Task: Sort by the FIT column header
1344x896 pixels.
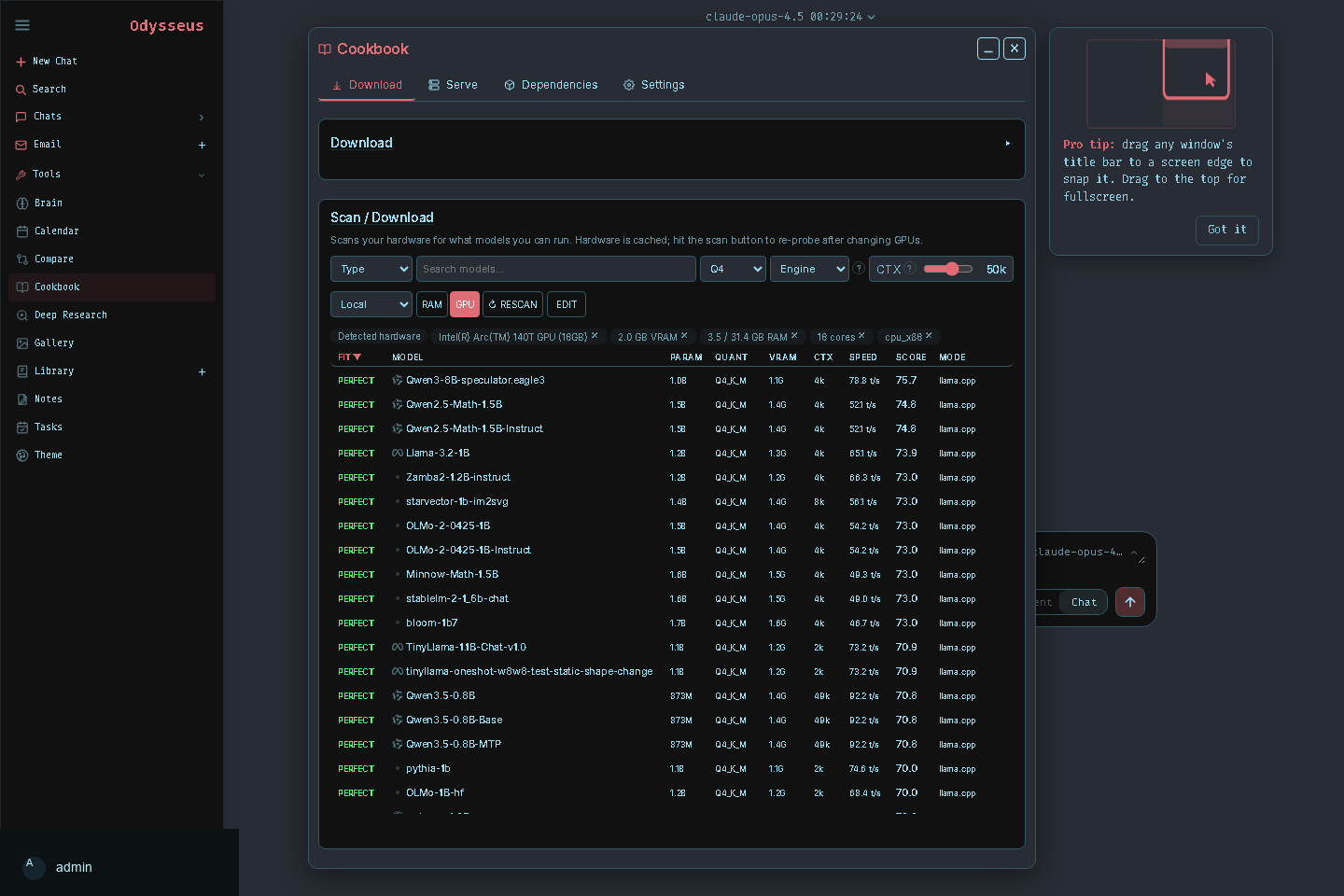Action: [349, 357]
